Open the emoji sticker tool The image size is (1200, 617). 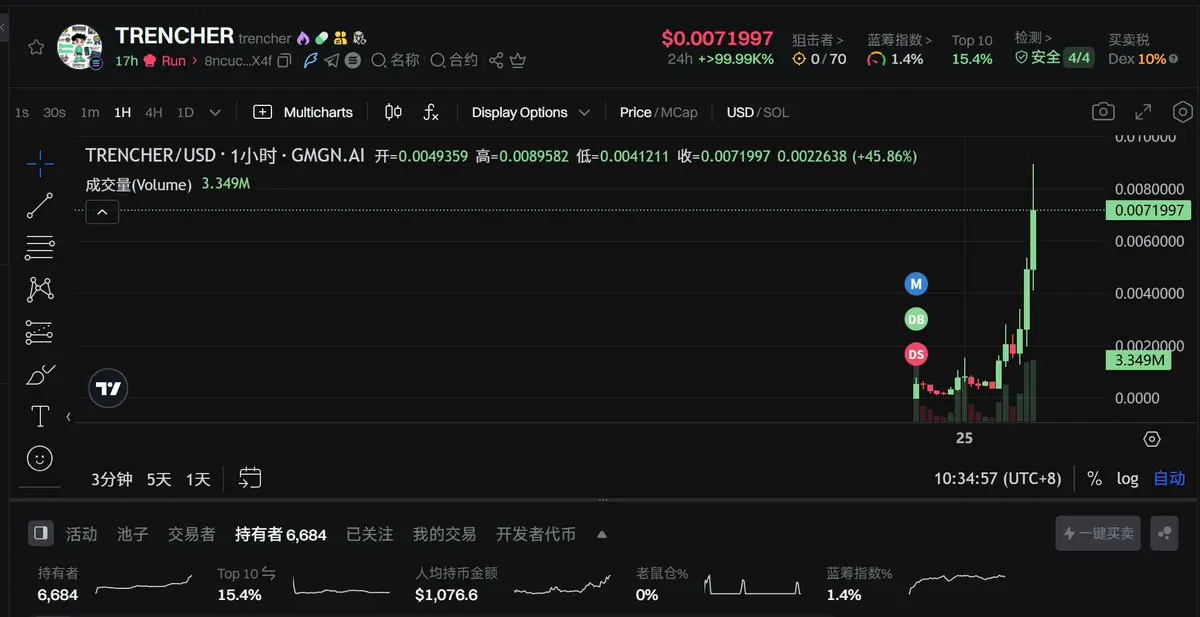click(x=40, y=458)
